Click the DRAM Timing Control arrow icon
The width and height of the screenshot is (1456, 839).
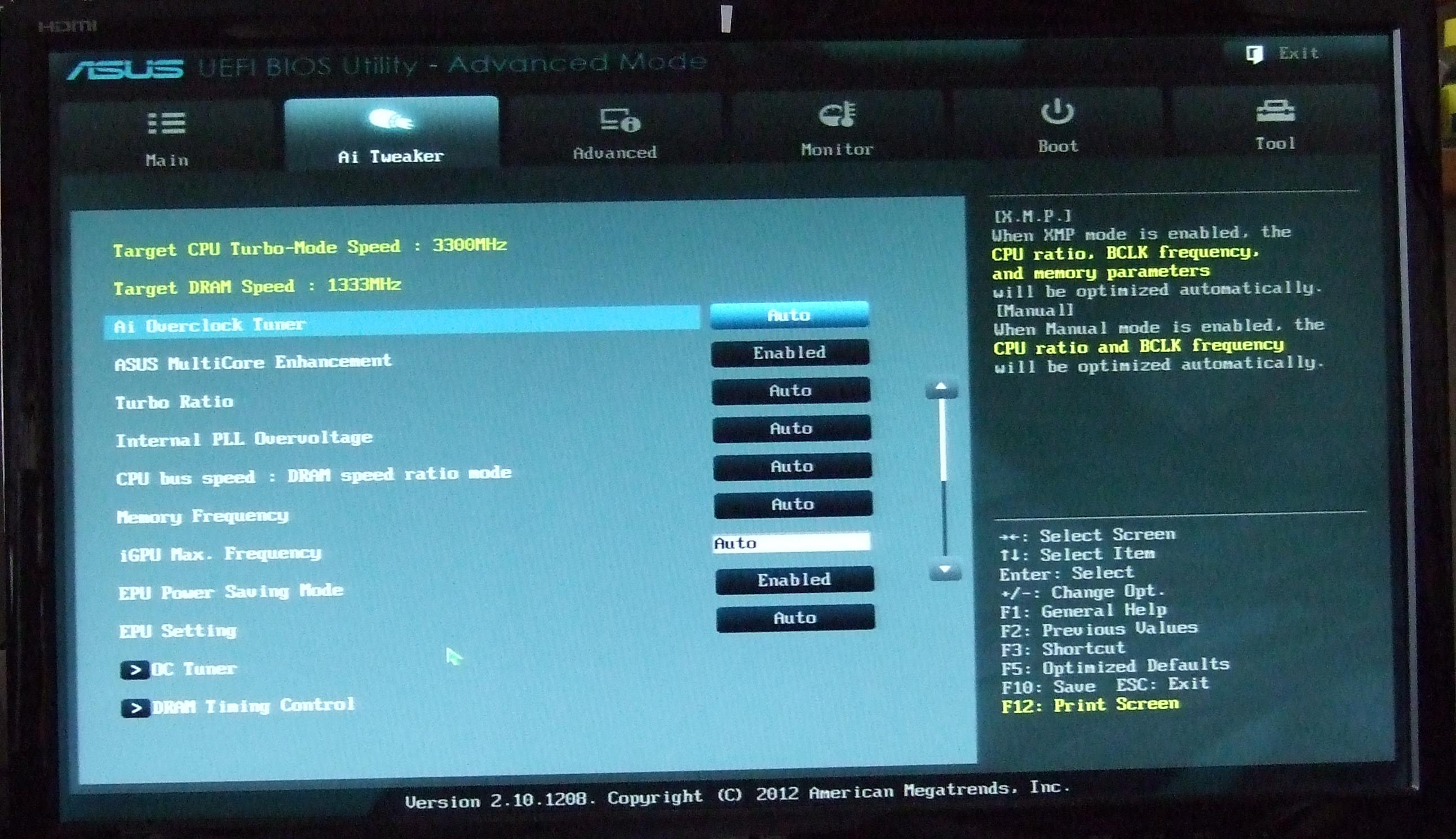136,708
